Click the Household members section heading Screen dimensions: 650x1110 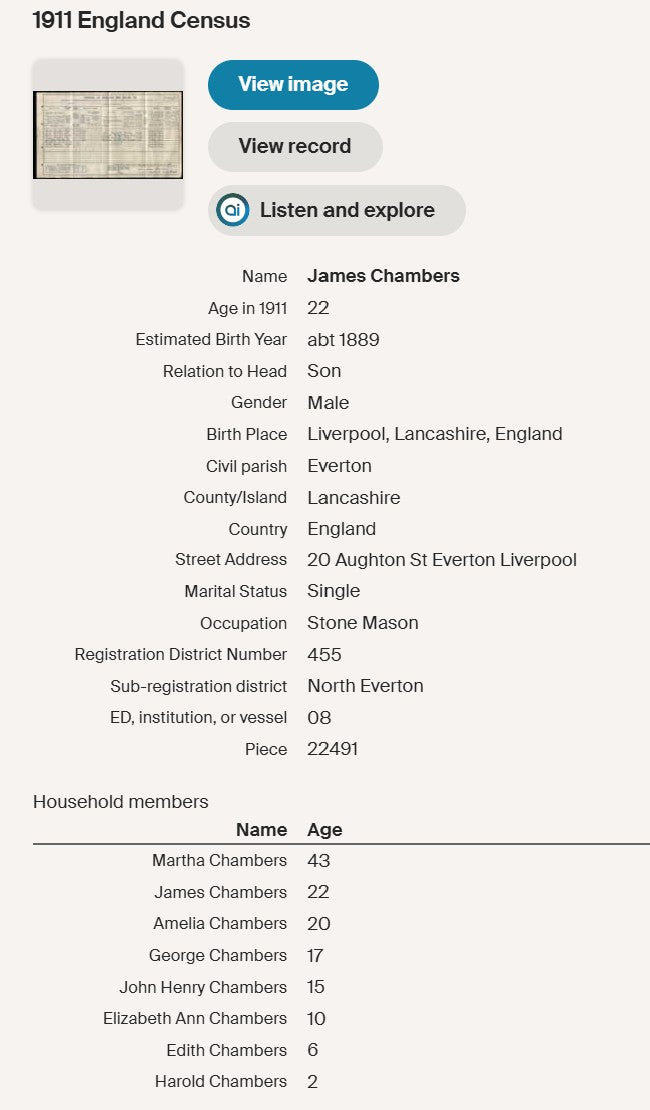pos(120,801)
